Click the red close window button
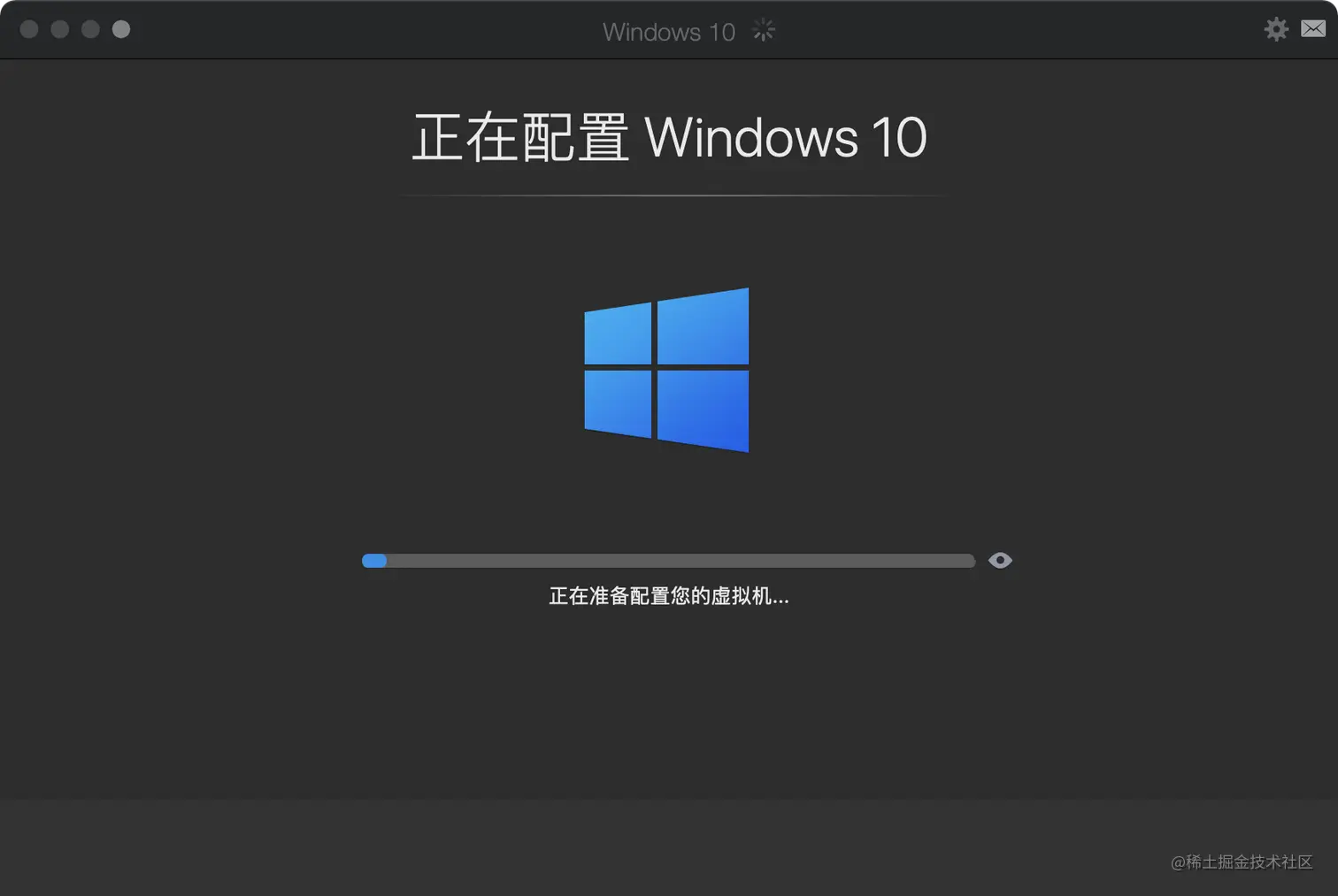 (29, 29)
